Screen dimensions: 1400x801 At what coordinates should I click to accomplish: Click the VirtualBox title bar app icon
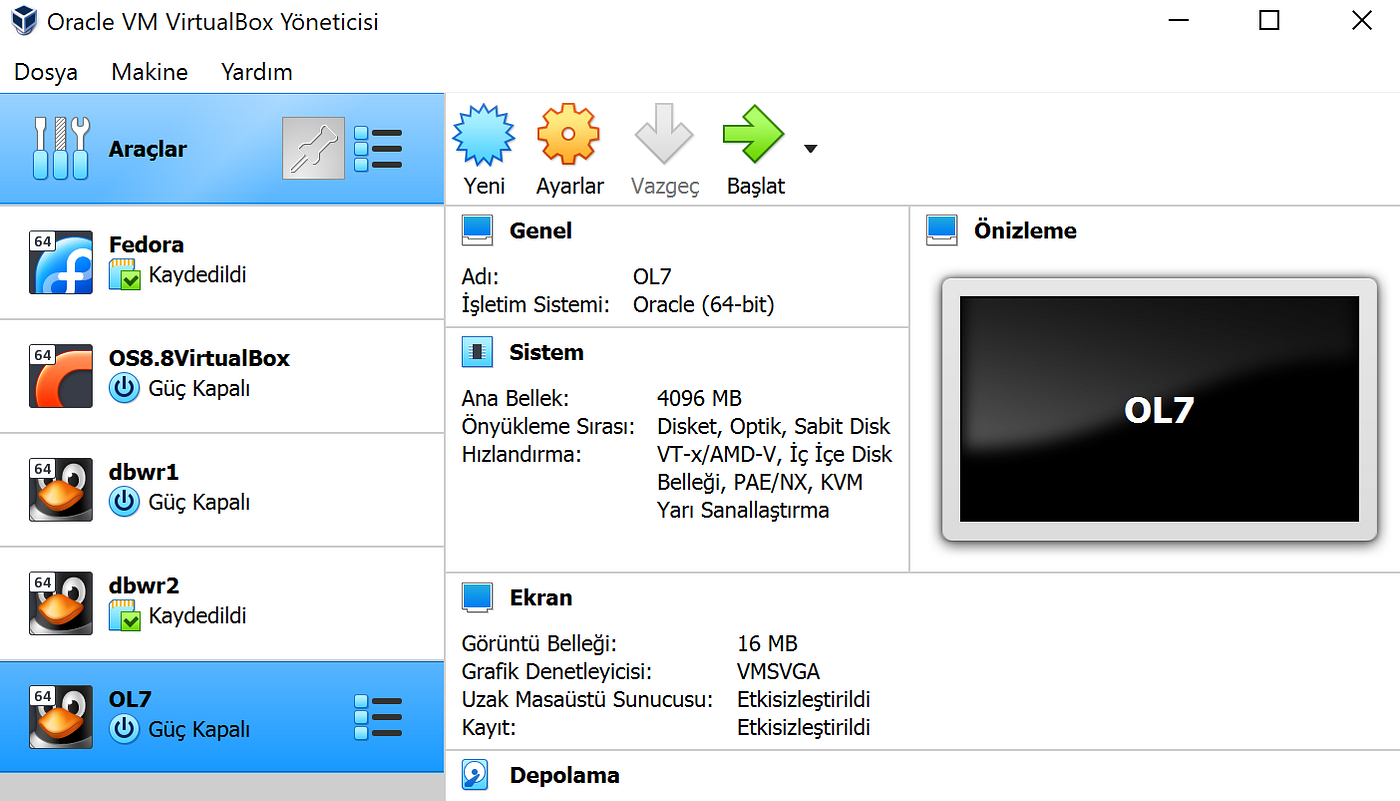[23, 21]
